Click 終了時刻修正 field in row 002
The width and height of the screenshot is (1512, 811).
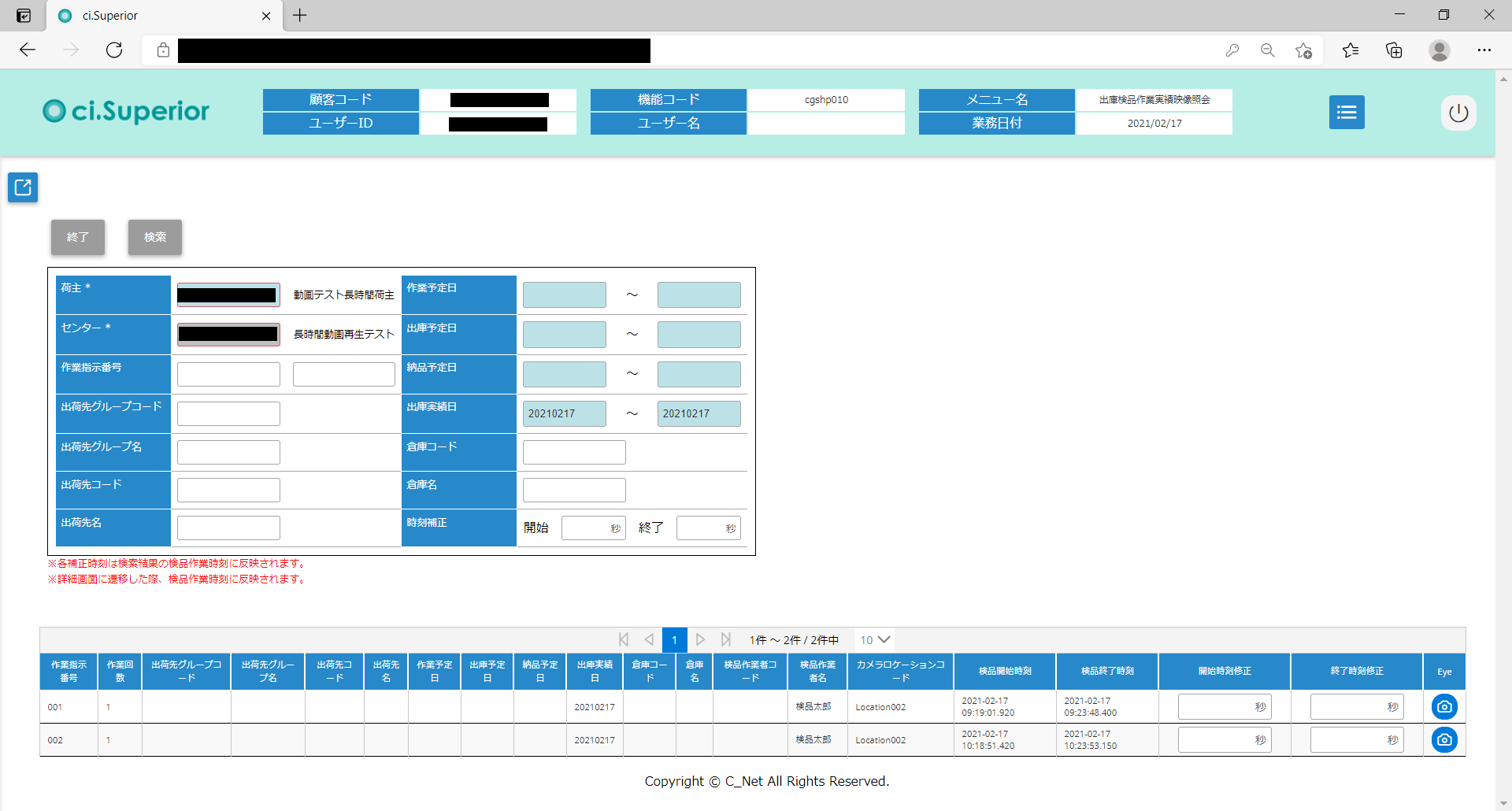(1357, 740)
